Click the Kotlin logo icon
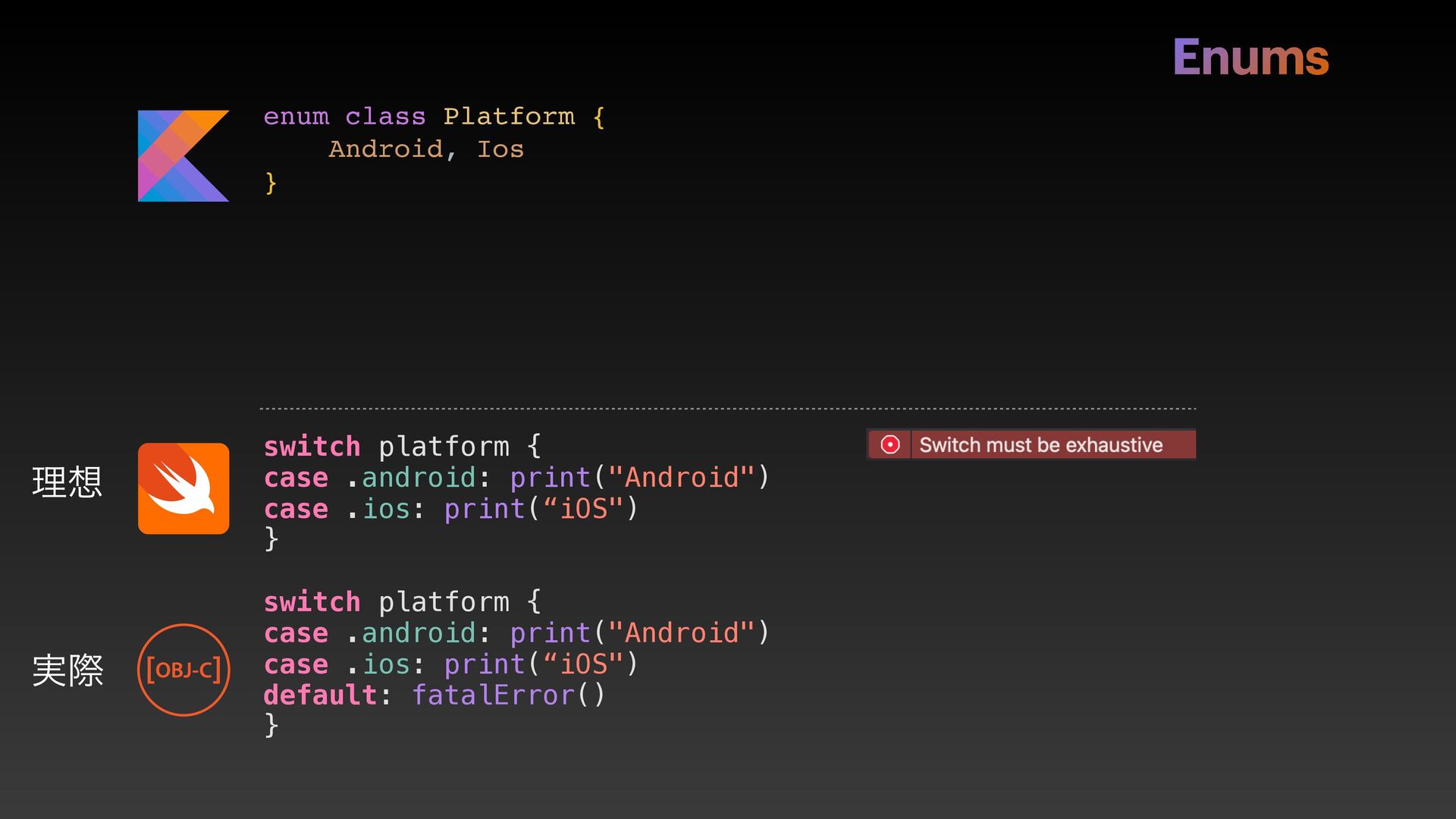The image size is (1456, 819). (x=184, y=155)
